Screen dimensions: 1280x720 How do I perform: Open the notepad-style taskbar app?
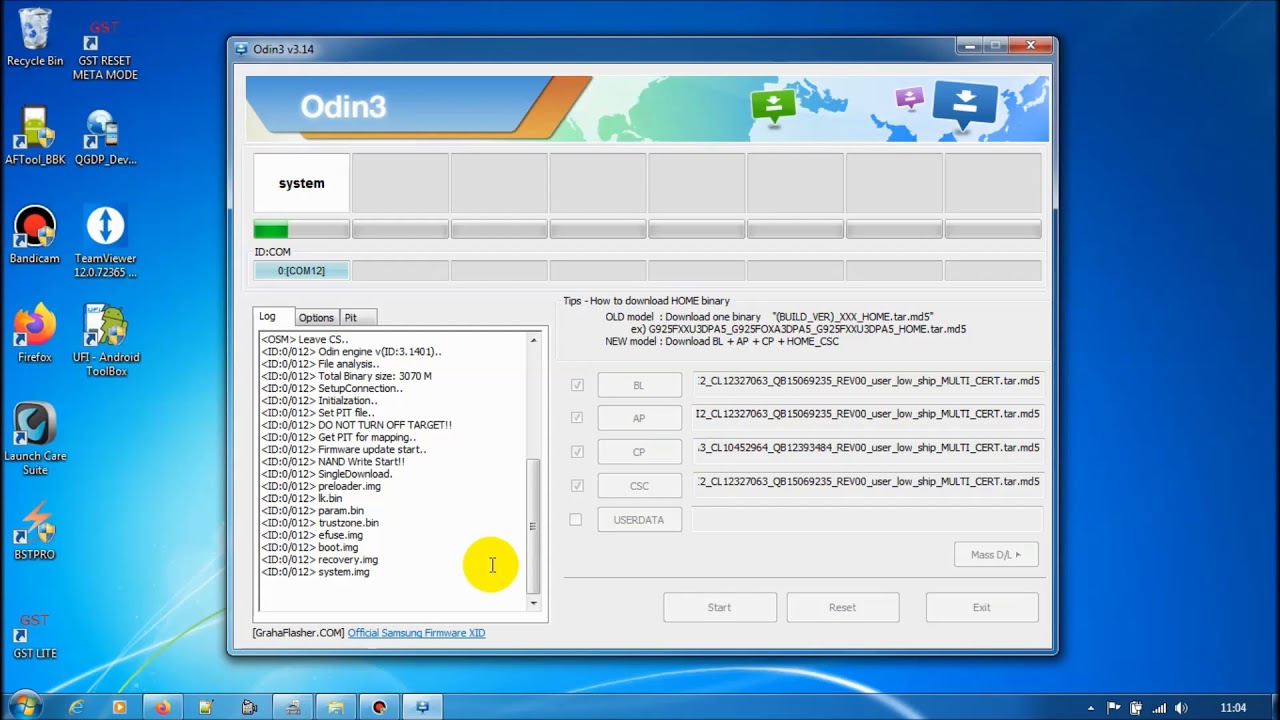[x=206, y=707]
